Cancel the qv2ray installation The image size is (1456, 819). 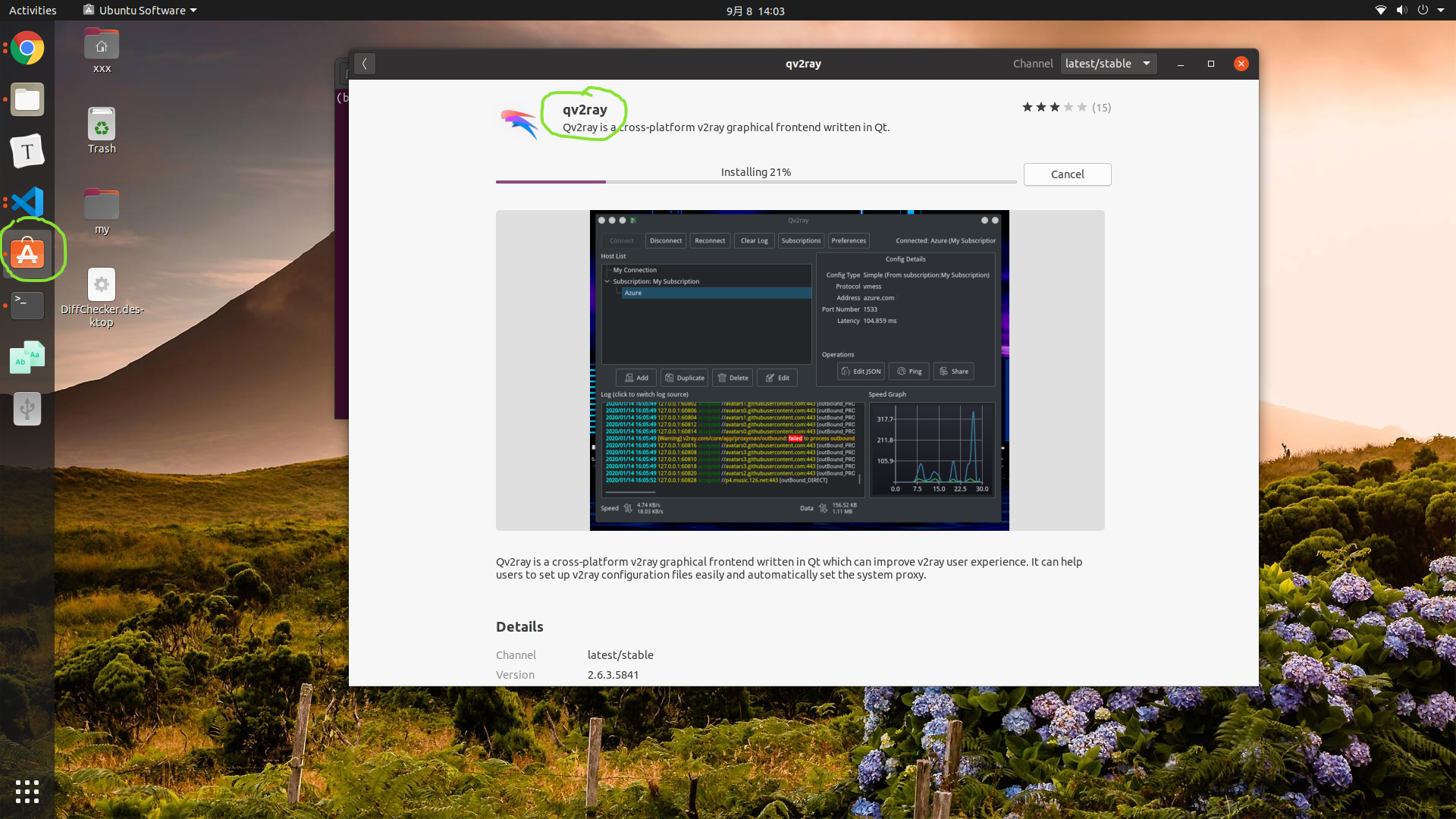[x=1067, y=174]
